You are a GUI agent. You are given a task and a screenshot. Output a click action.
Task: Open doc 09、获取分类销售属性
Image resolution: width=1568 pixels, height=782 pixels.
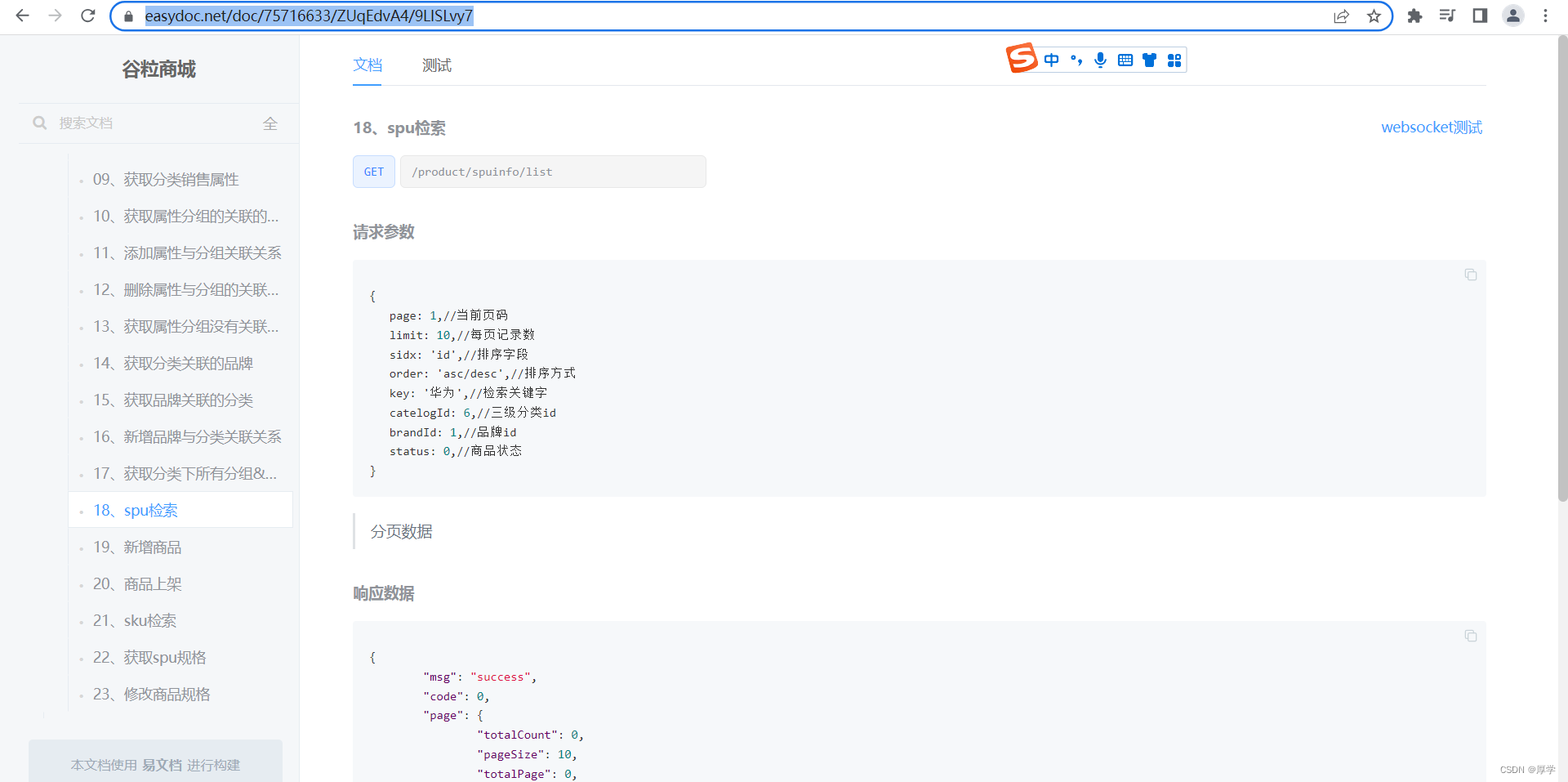[x=166, y=179]
